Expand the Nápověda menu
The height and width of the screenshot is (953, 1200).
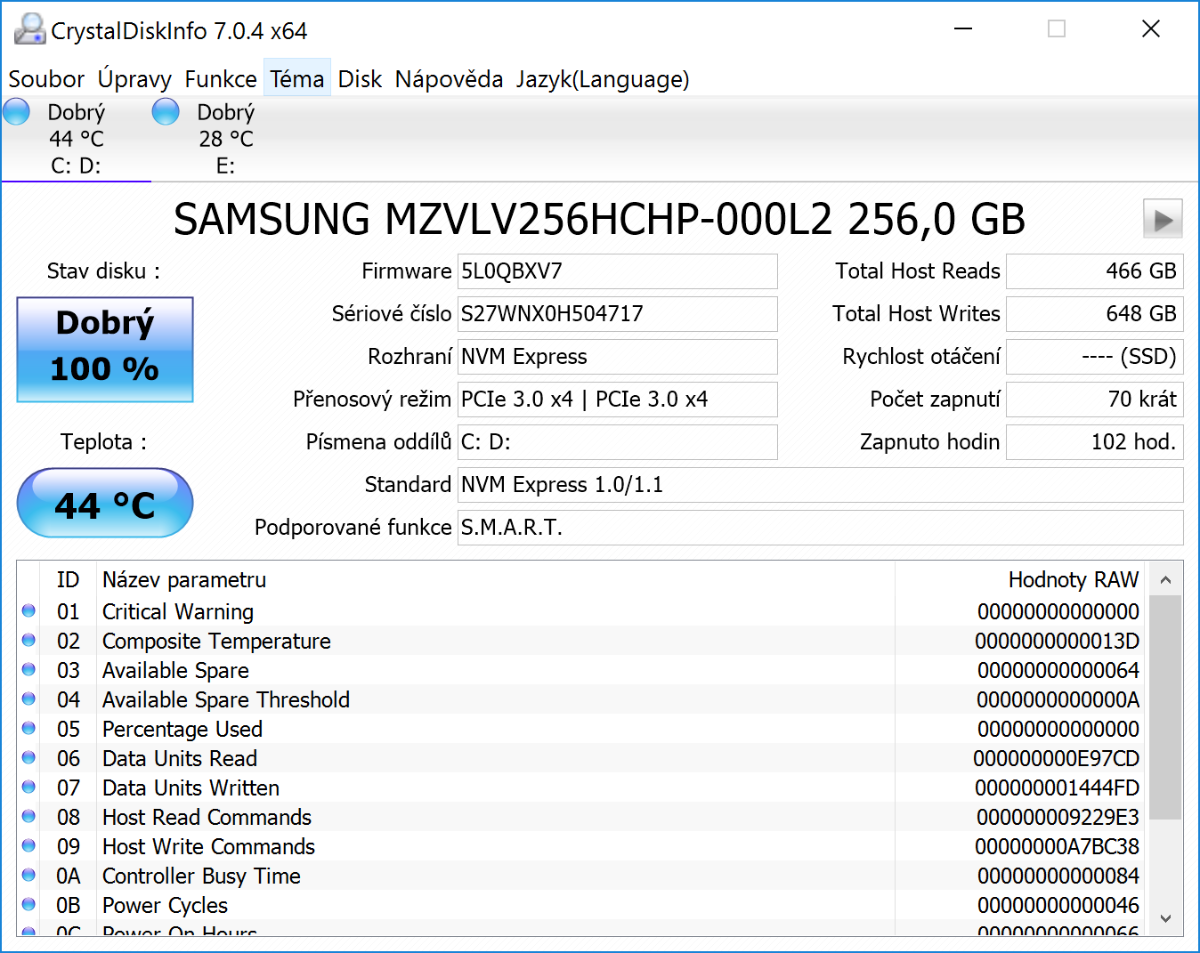(449, 79)
